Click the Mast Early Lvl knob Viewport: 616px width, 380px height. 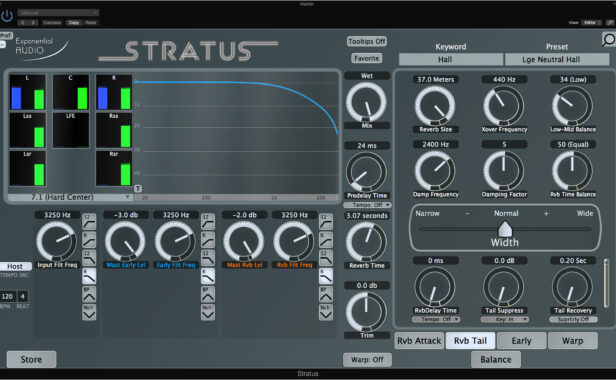pos(125,241)
